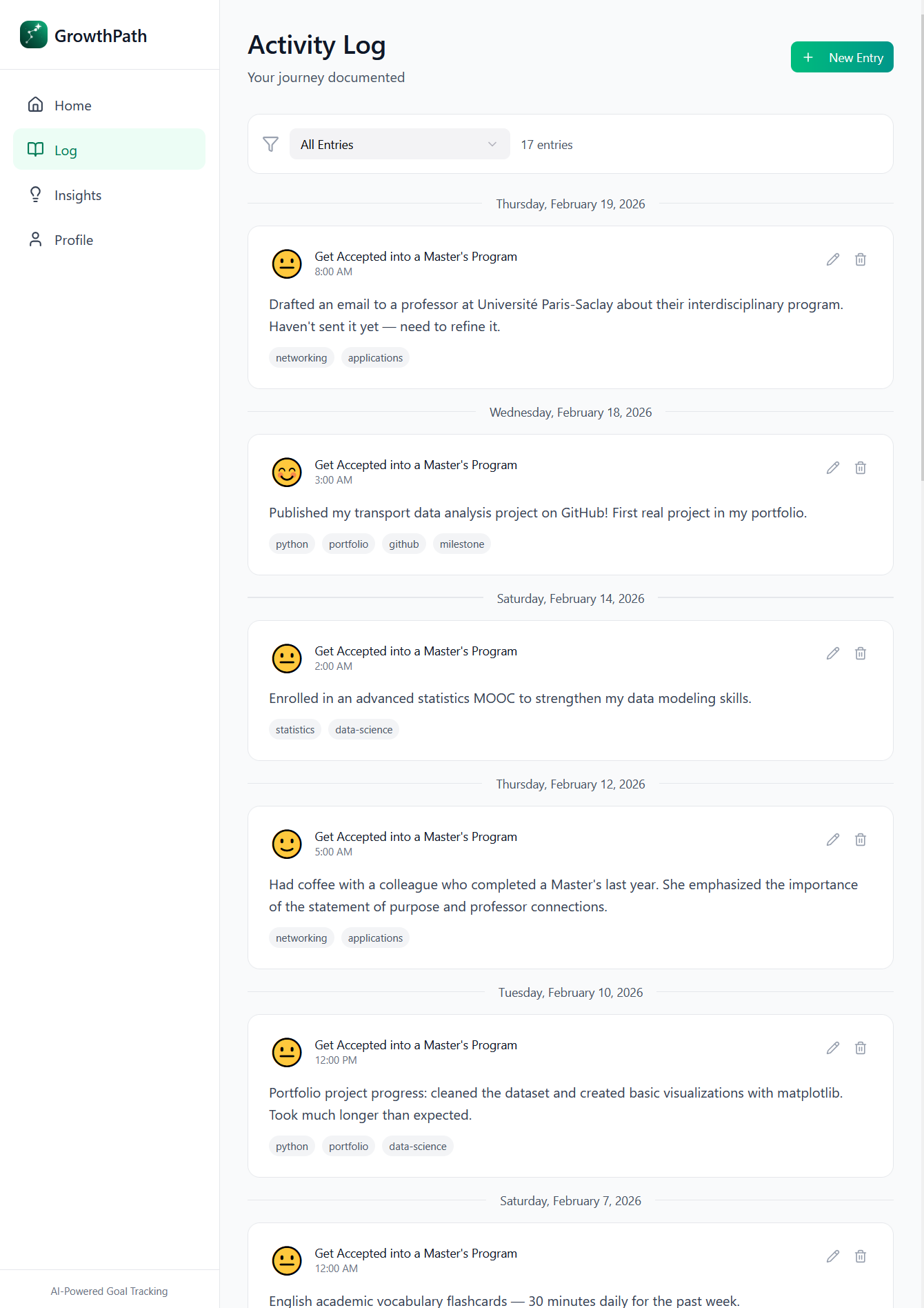Edit the coffee with colleague entry
Screen dimensions: 924x1308
click(833, 840)
